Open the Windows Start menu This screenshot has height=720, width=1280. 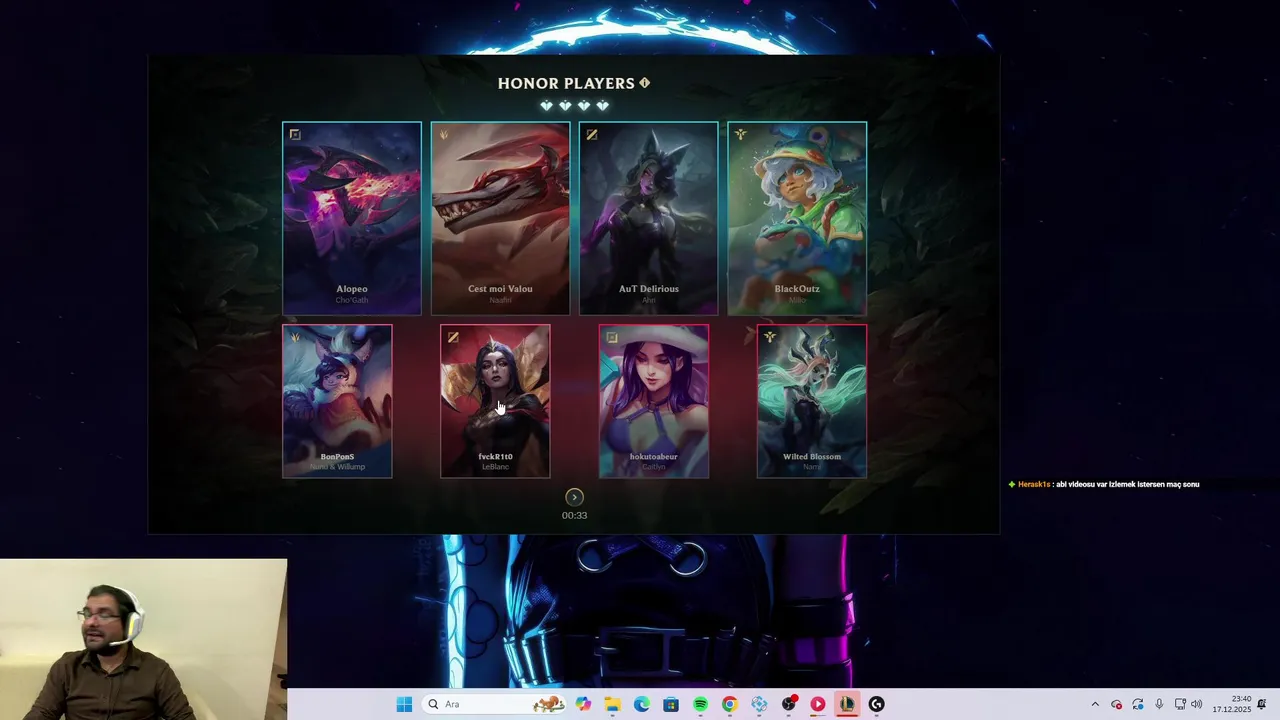pyautogui.click(x=404, y=704)
